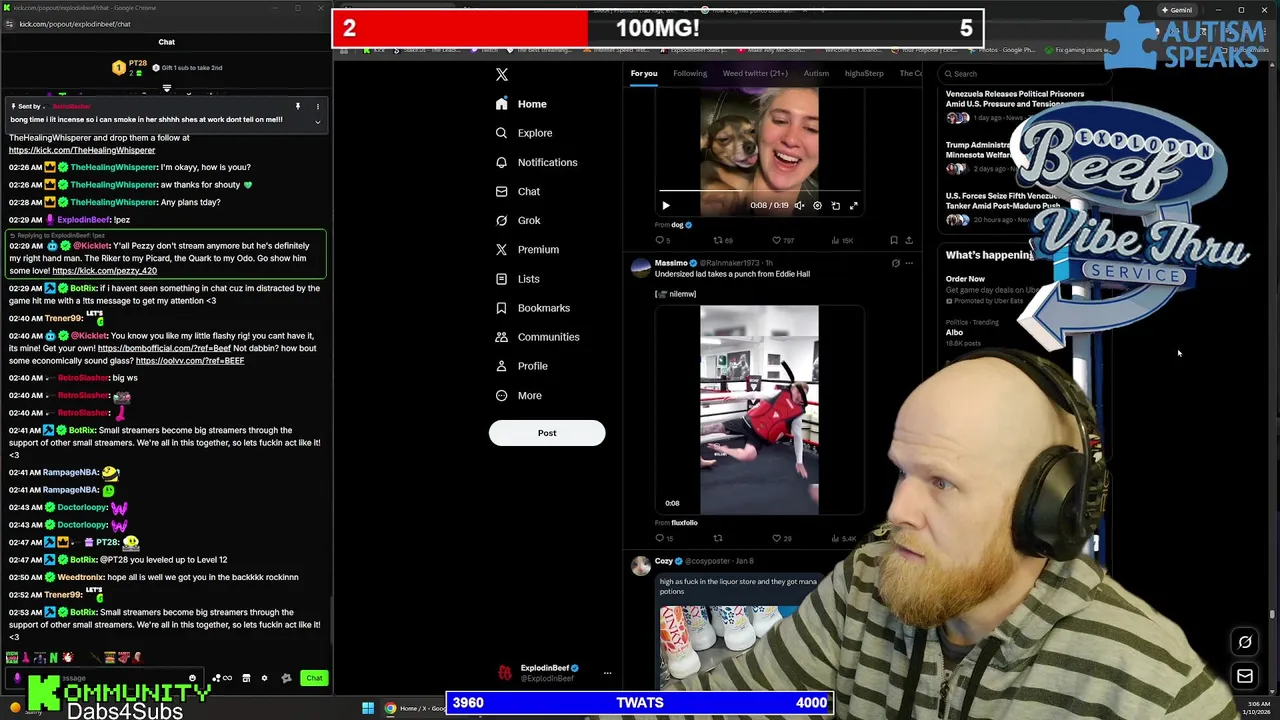The image size is (1280, 720).
Task: Open the bombofficial.com link in chat
Action: click(164, 348)
